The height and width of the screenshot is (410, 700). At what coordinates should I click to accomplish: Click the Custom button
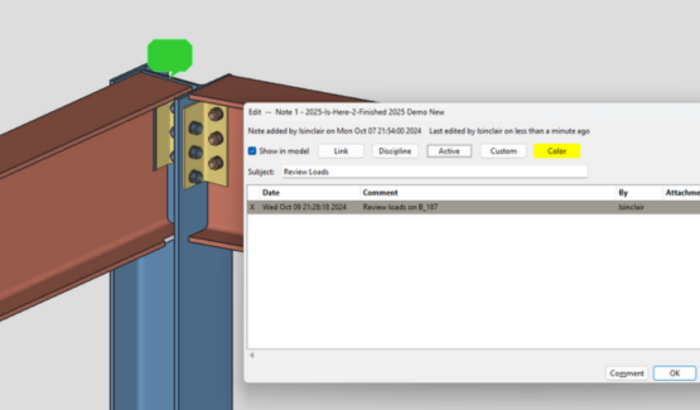tap(503, 151)
